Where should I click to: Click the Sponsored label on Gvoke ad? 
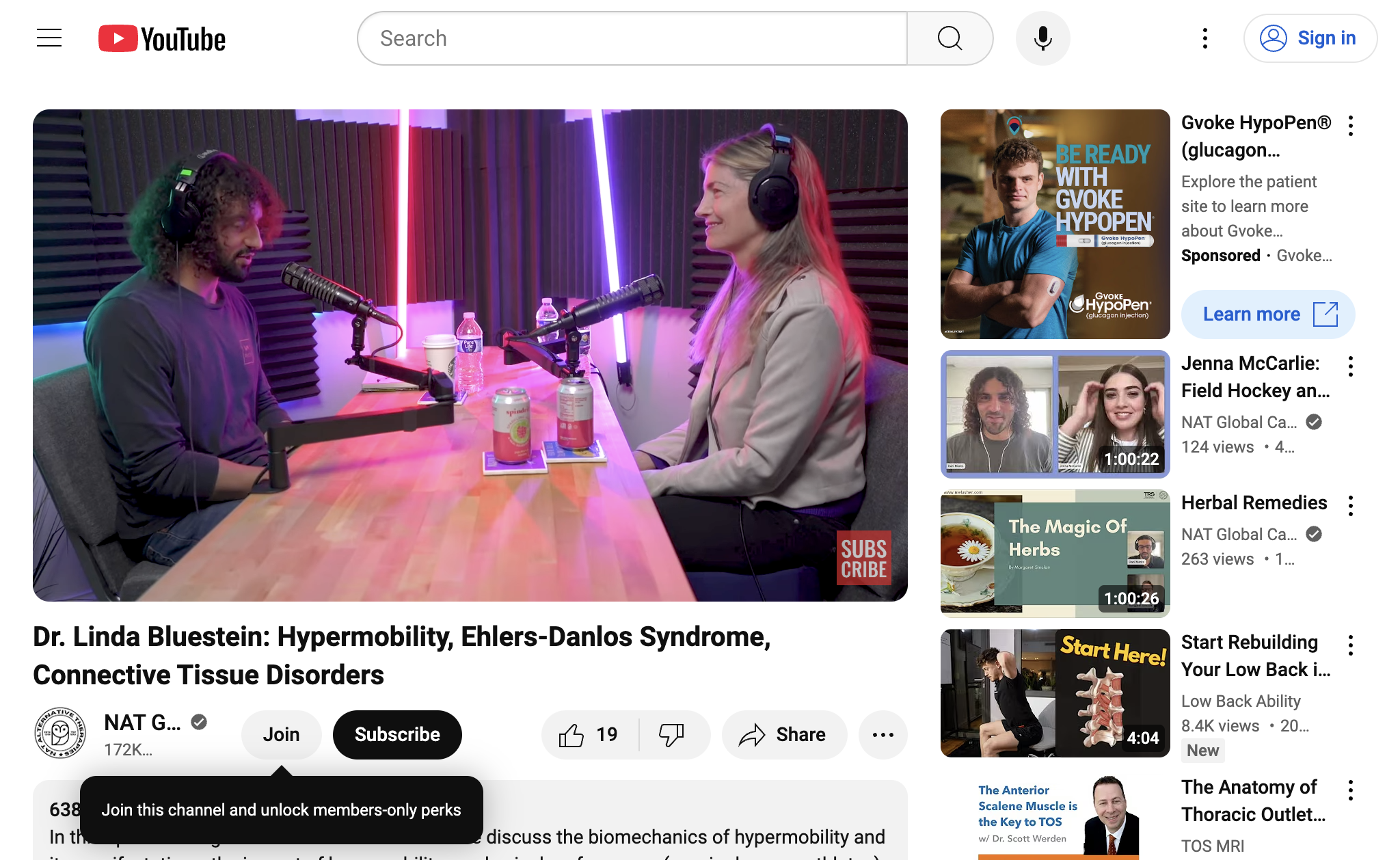(x=1221, y=256)
